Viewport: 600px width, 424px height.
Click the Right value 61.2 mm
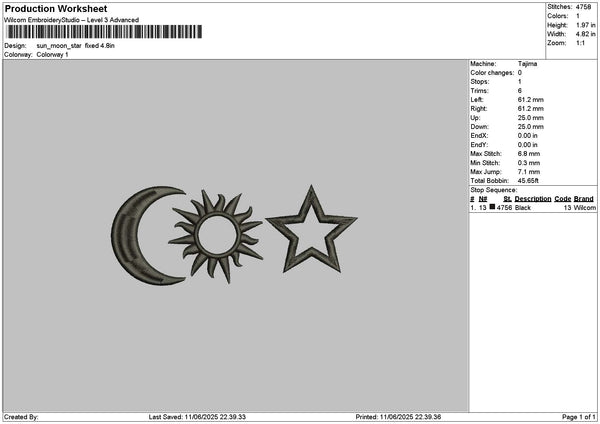point(530,109)
